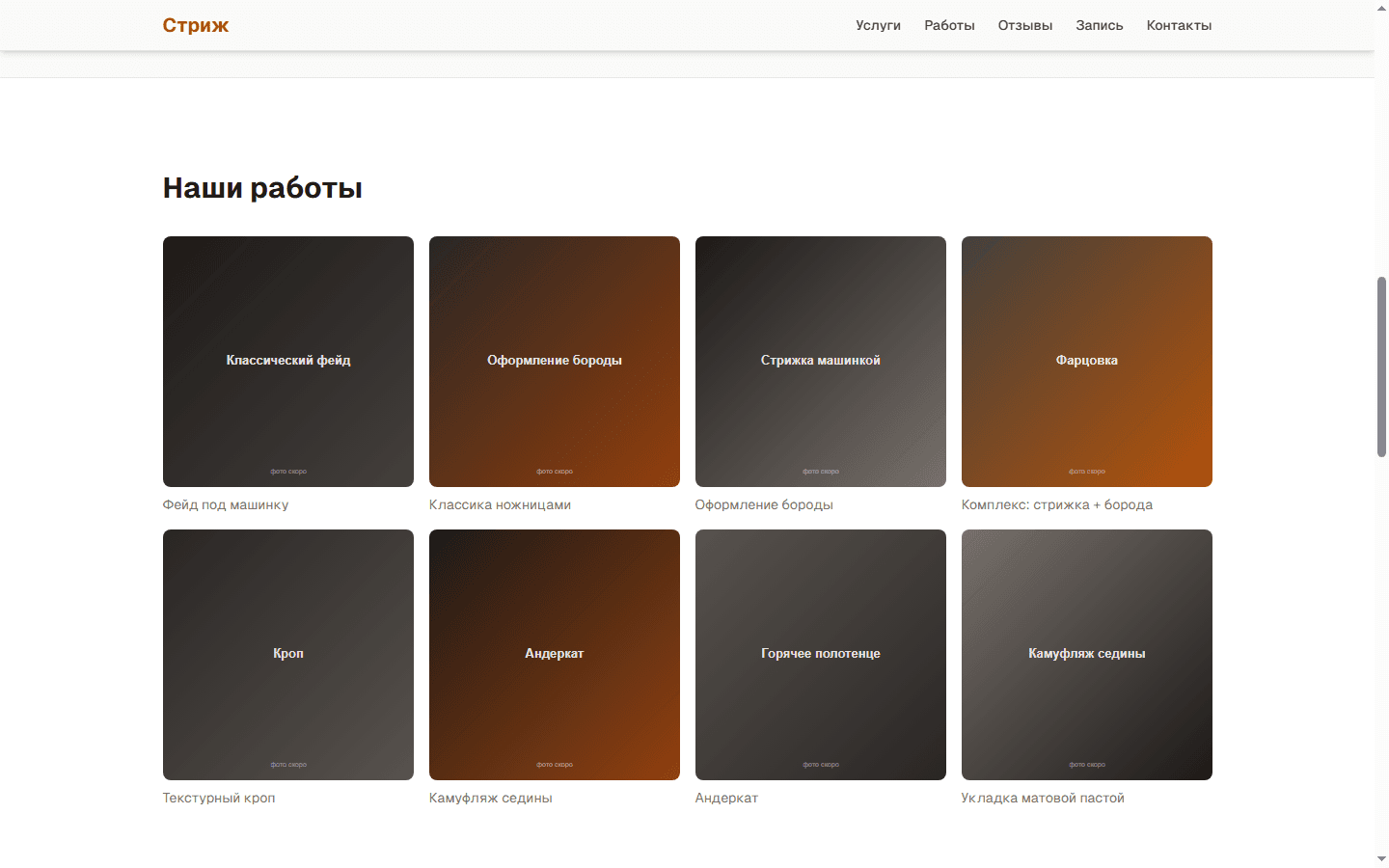
Task: Open the Оформление бороды work tile
Action: click(555, 362)
